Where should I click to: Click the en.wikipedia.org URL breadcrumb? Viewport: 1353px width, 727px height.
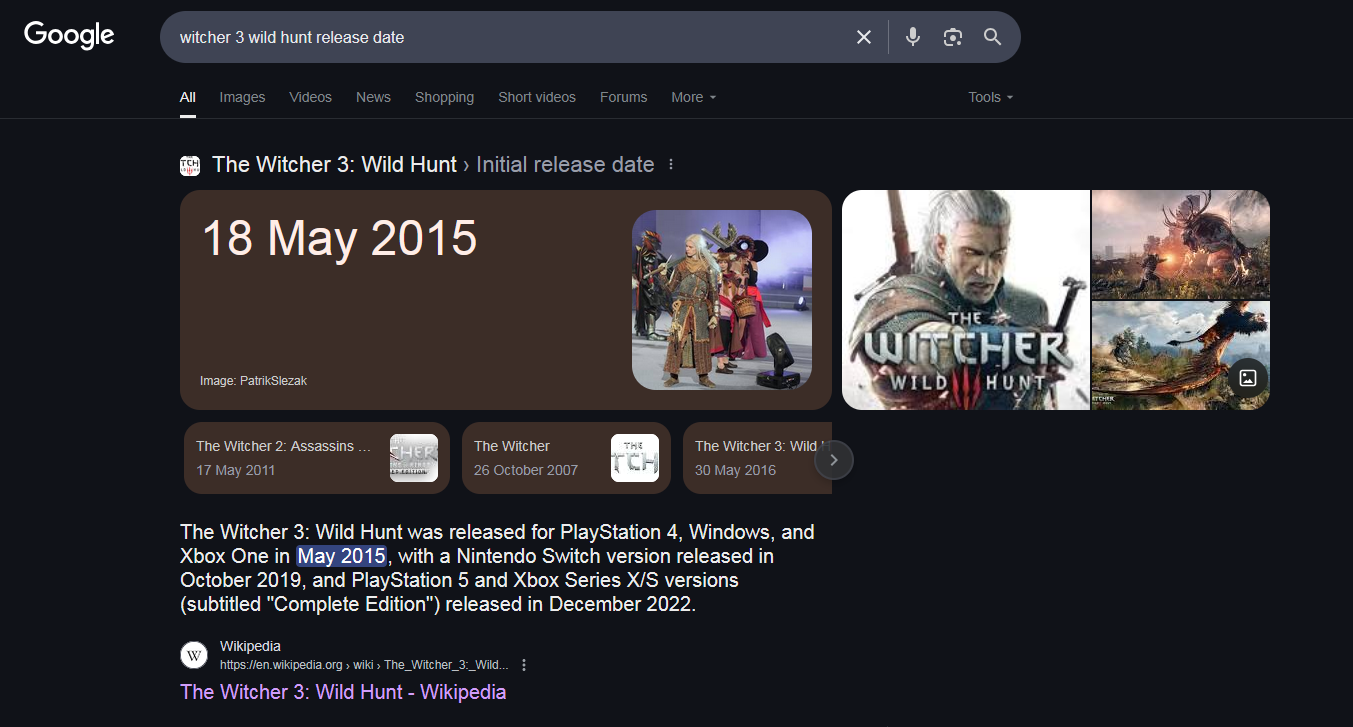pos(364,665)
